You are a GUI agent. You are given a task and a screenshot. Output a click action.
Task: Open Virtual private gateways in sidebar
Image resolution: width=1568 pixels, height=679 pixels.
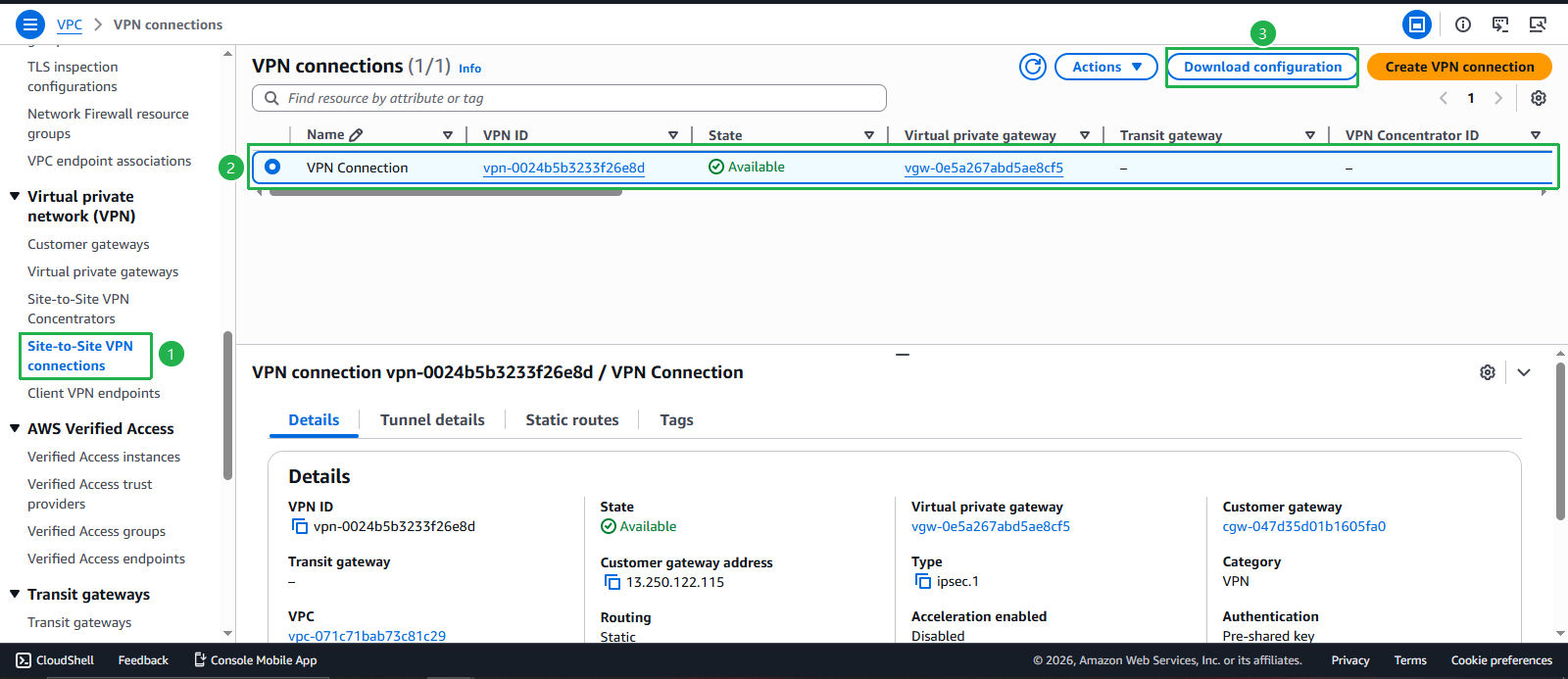point(103,271)
